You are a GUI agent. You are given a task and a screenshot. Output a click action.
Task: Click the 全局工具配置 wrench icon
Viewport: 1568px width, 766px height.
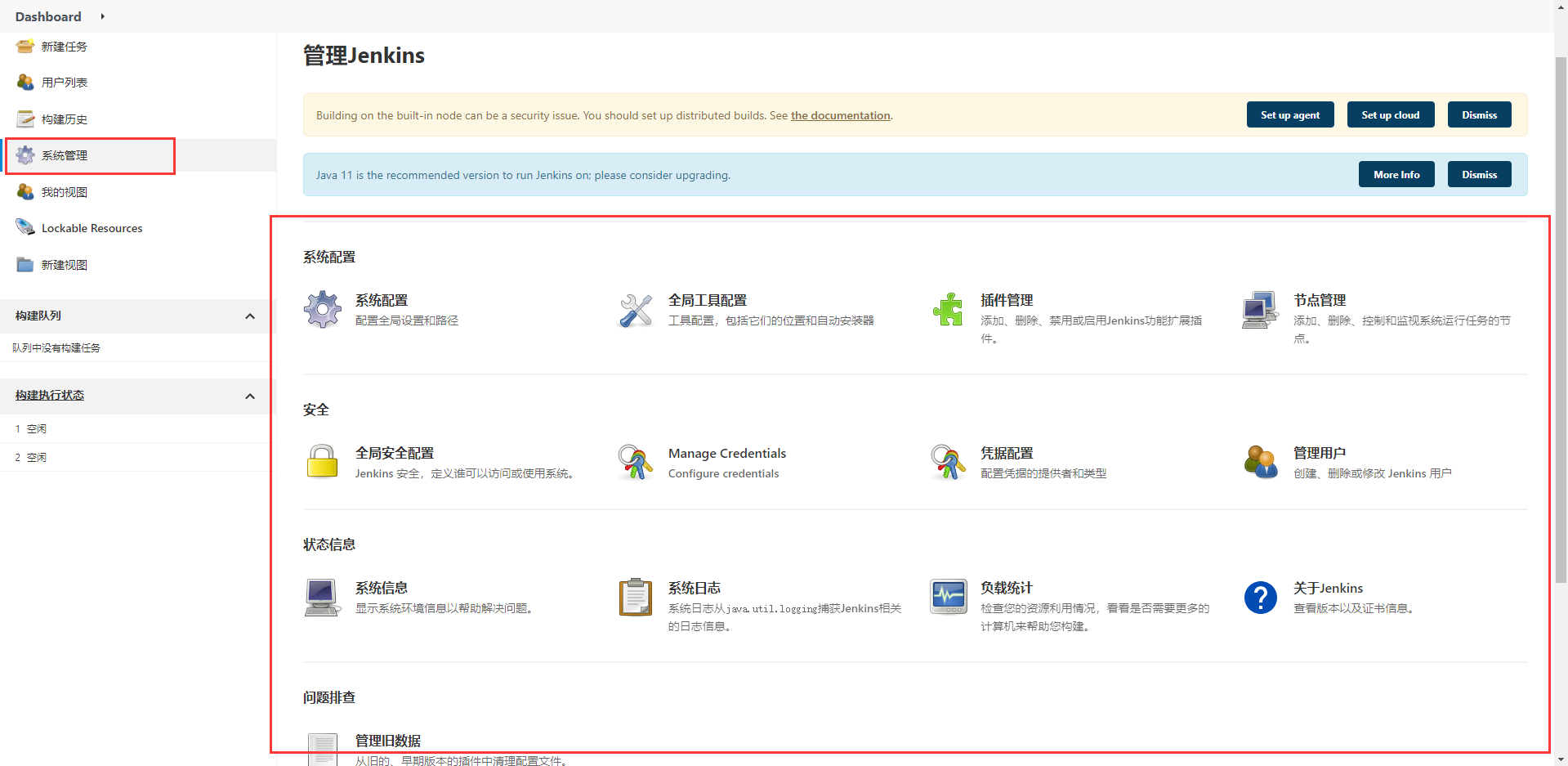coord(636,310)
